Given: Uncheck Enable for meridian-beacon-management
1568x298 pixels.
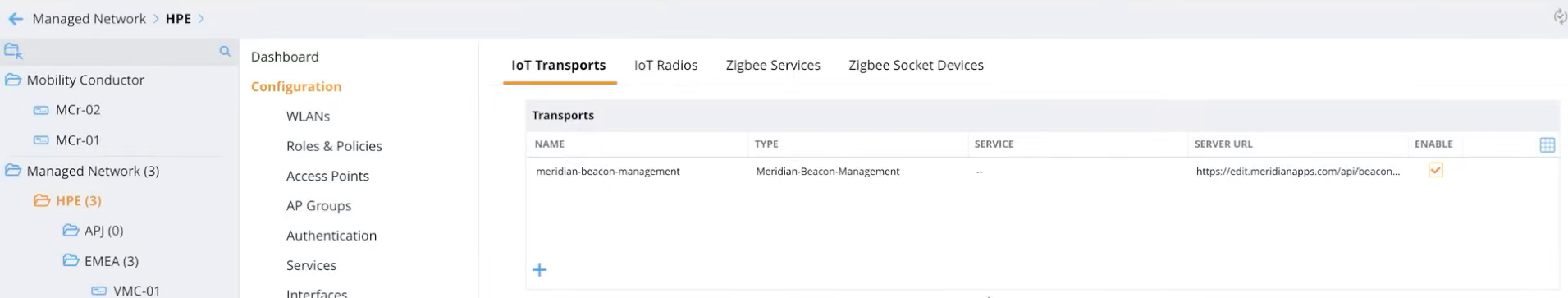Looking at the screenshot, I should (x=1435, y=171).
